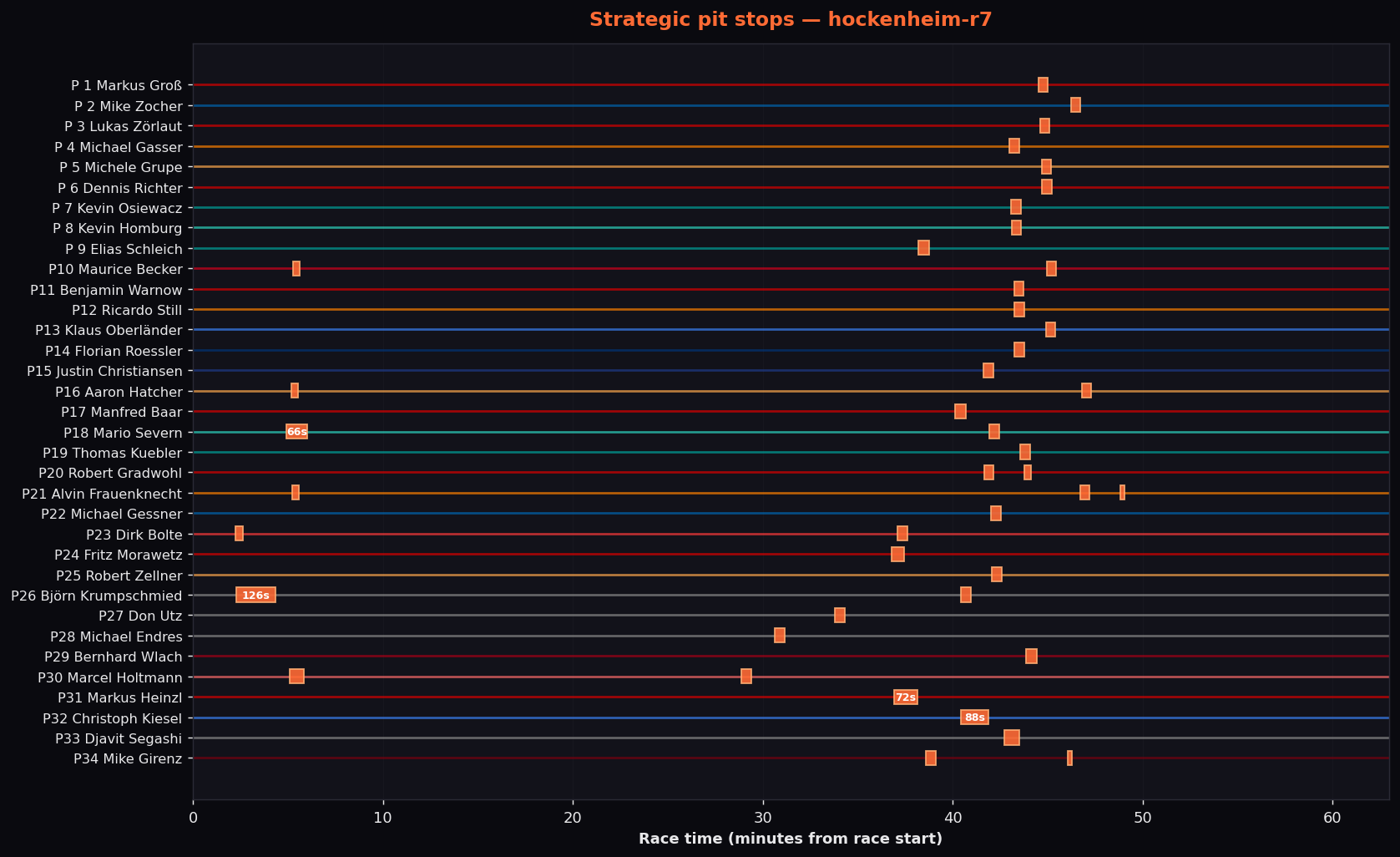The width and height of the screenshot is (1400, 857).
Task: Click Aaron Hatcher's late-race pit stop marker
Action: click(x=1086, y=391)
